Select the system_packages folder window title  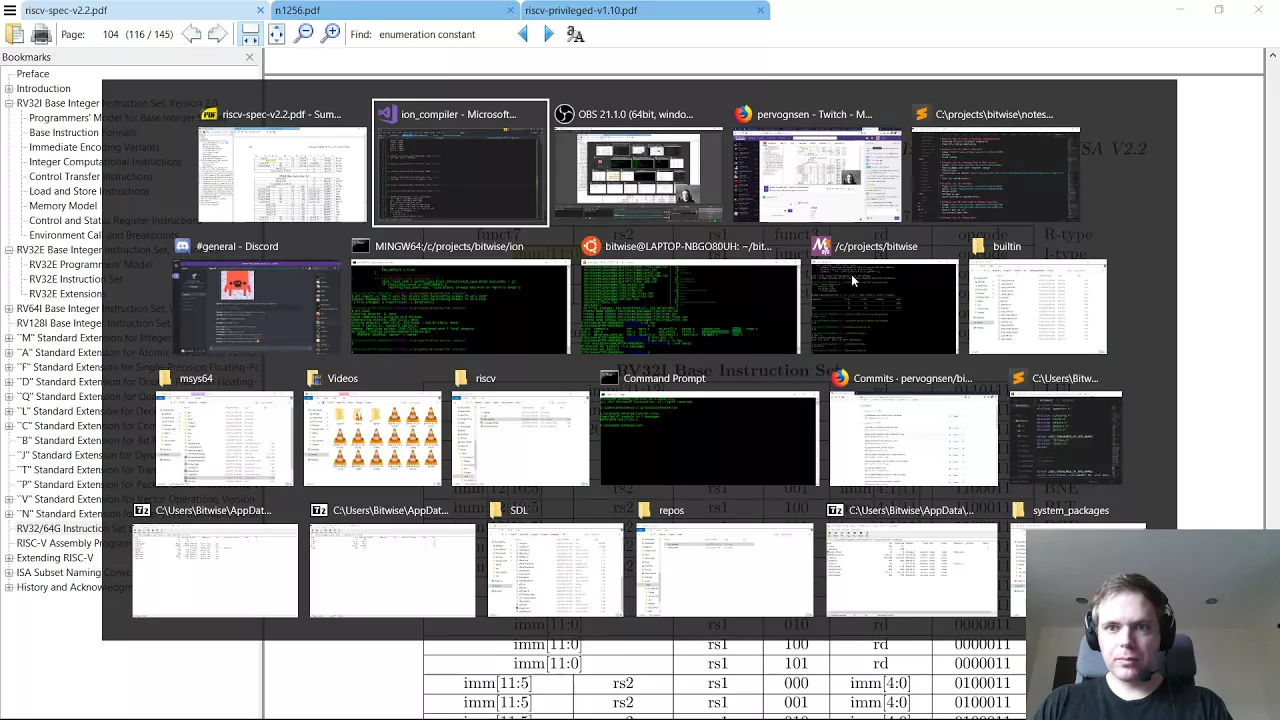(x=1070, y=510)
